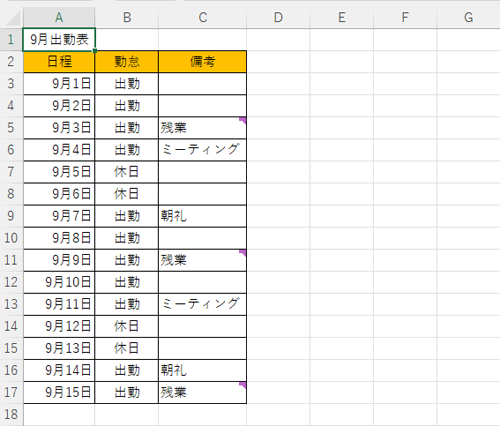Viewport: 500px width, 426px height.
Task: Click the 9月5日 date cell
Action: [x=59, y=172]
